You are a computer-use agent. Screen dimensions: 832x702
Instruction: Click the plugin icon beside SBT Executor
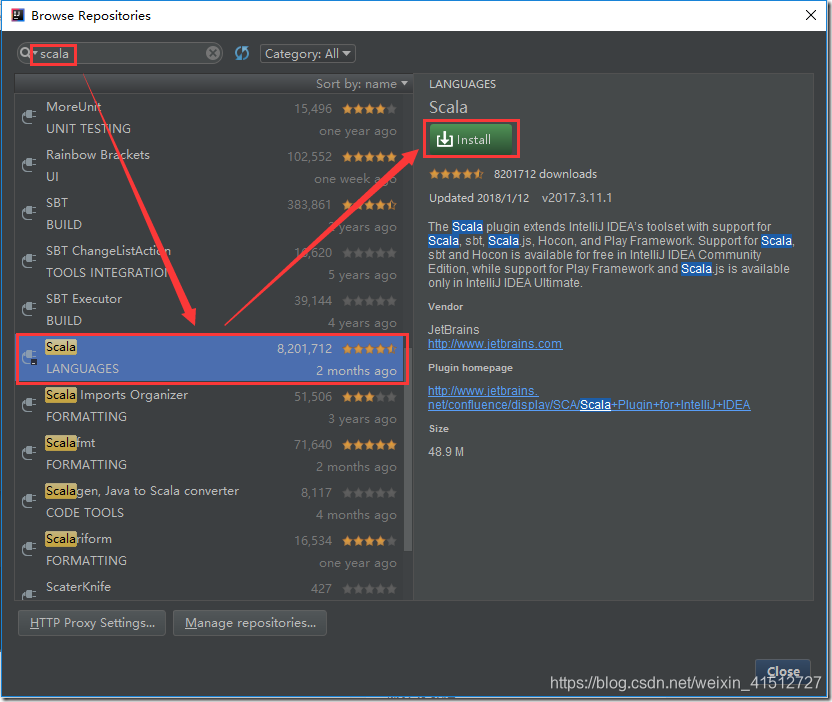(29, 308)
